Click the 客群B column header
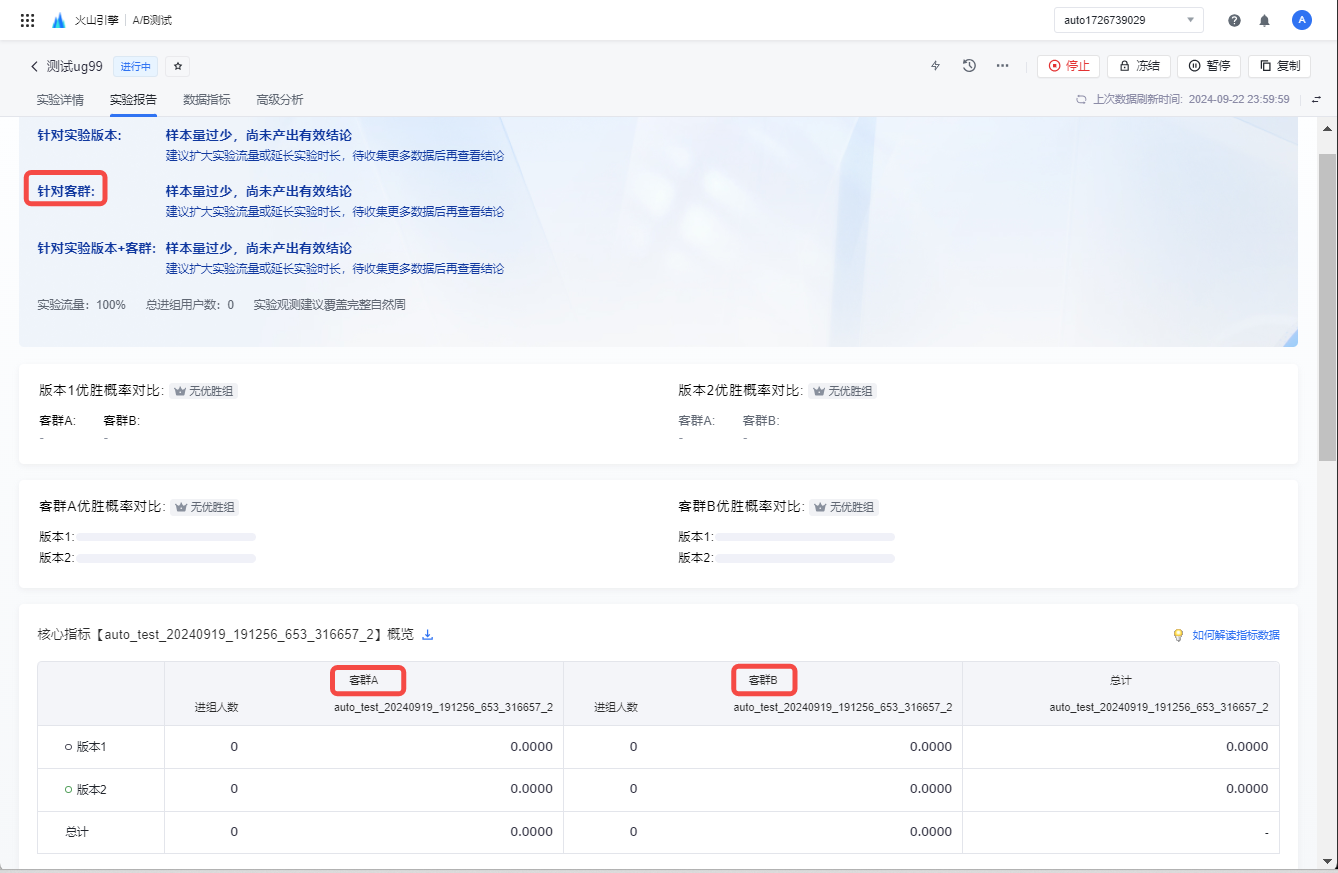 pos(763,680)
